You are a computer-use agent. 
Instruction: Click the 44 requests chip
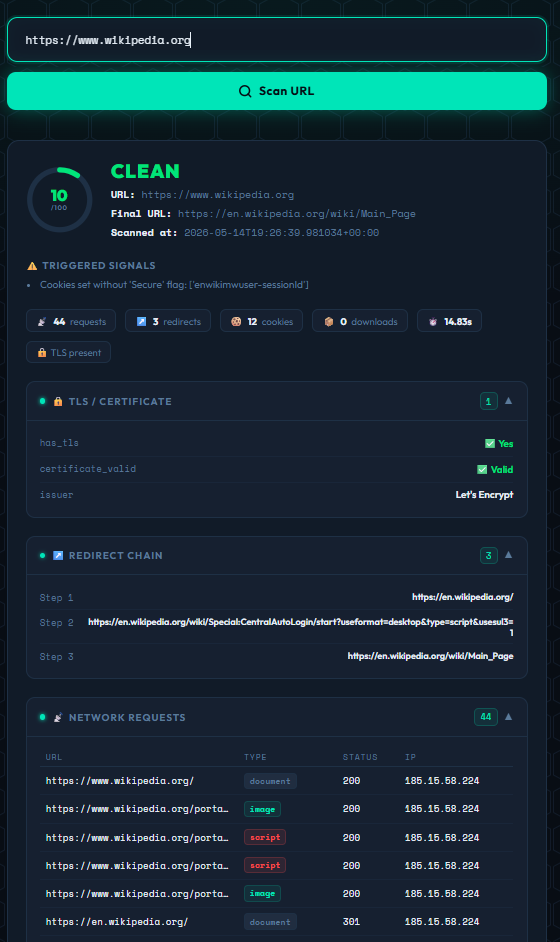pos(71,321)
